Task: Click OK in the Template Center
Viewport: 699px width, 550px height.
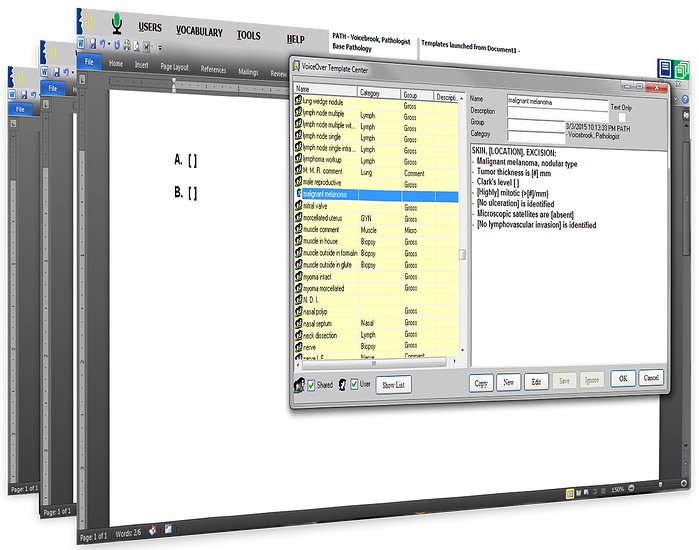Action: pyautogui.click(x=623, y=378)
